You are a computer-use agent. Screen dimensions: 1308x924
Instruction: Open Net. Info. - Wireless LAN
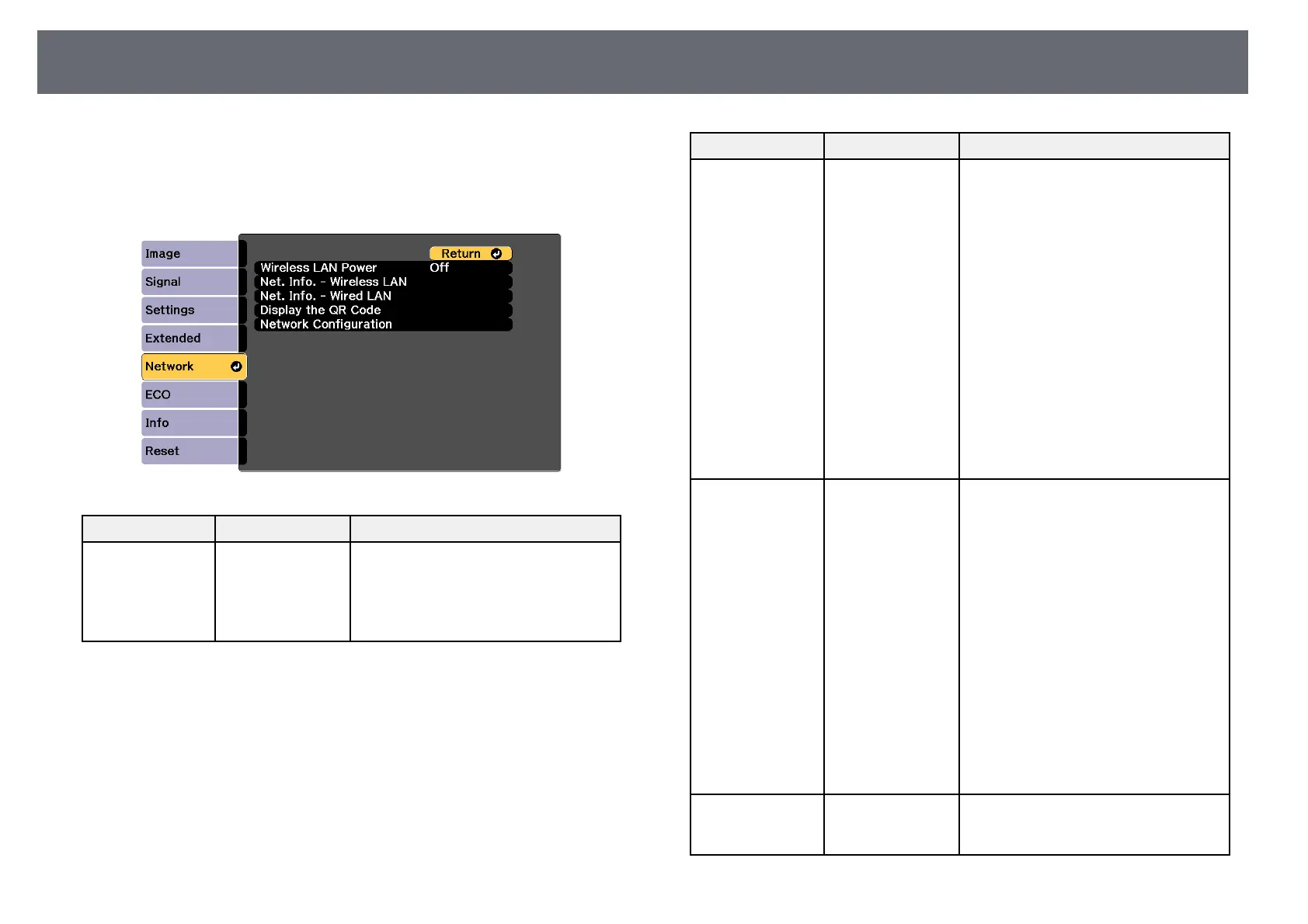pyautogui.click(x=383, y=282)
